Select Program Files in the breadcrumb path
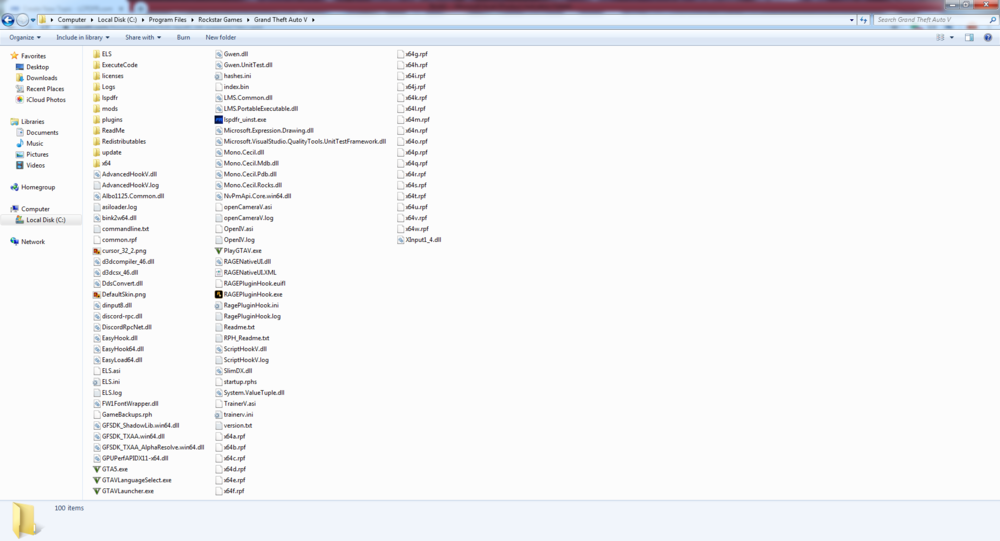The width and height of the screenshot is (1000, 541). click(168, 20)
